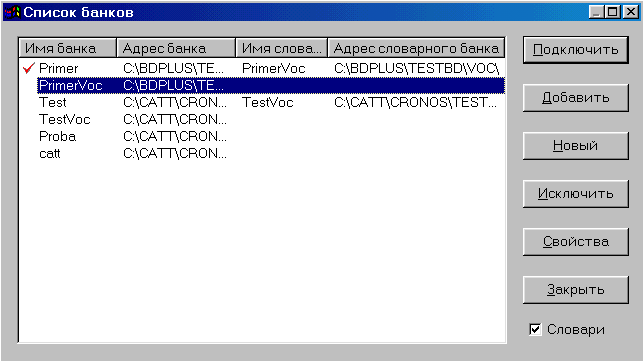Screen dimensions: 643x361
Task: Click the red checkmark beside Primer
Action: 29,68
